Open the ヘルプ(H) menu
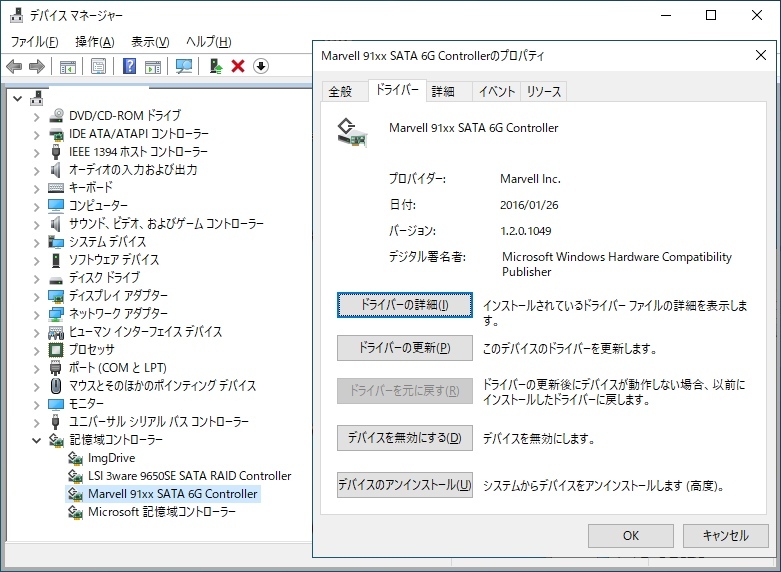781x572 pixels. click(209, 42)
